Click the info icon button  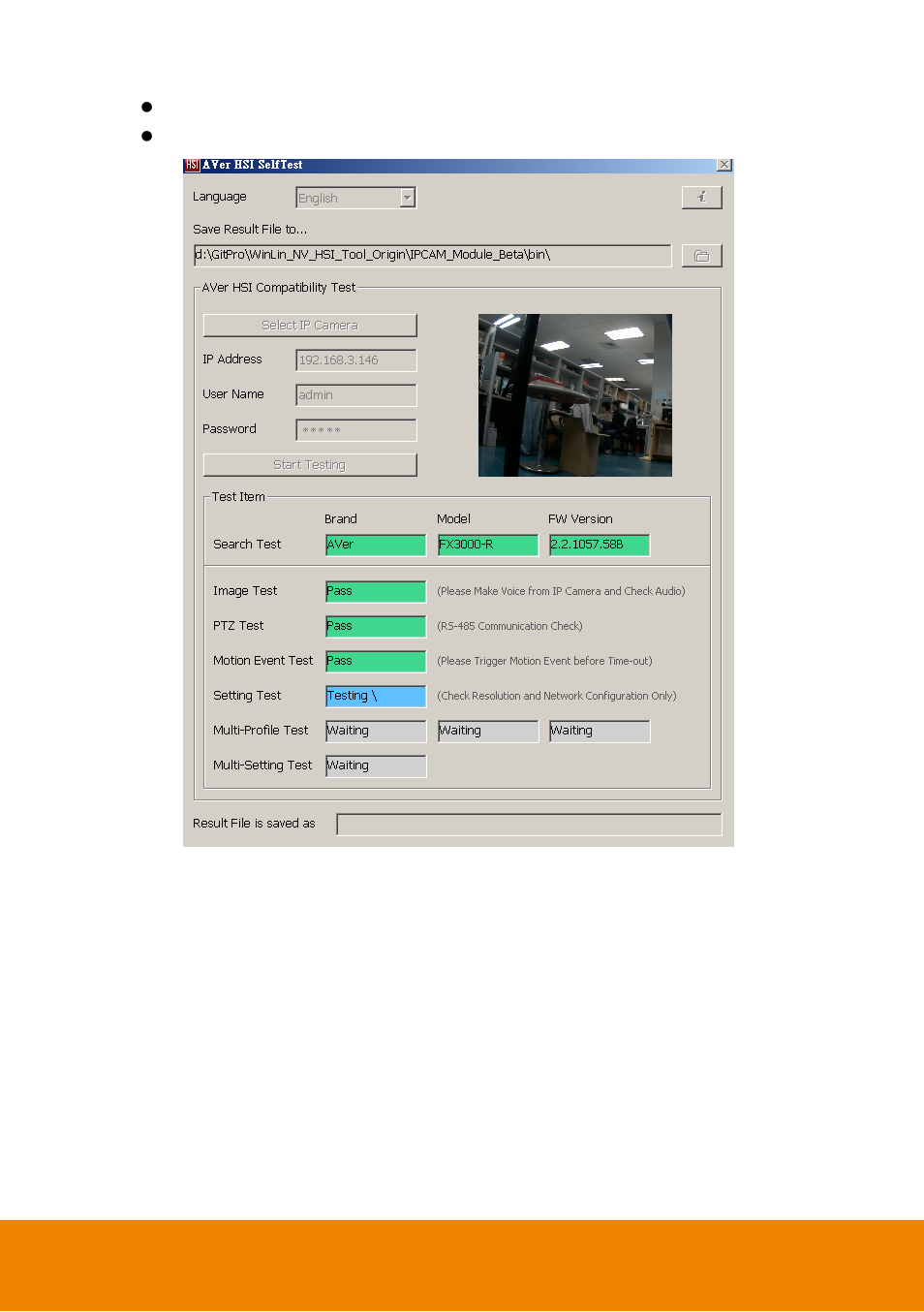pyautogui.click(x=701, y=198)
